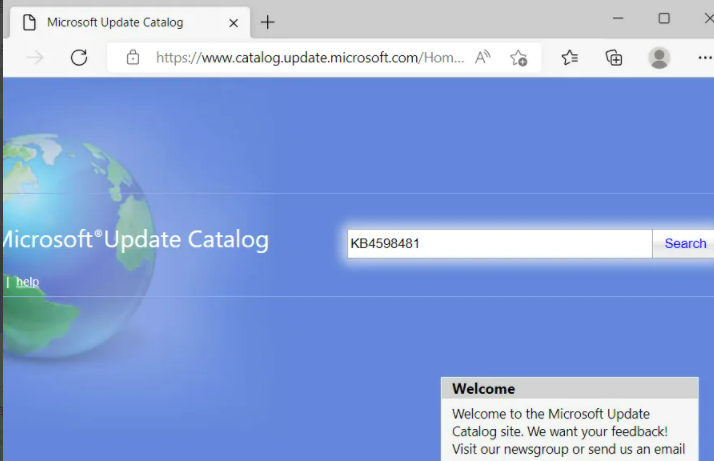
Task: Select the Microsoft Update Catalog tab
Action: coord(128,22)
